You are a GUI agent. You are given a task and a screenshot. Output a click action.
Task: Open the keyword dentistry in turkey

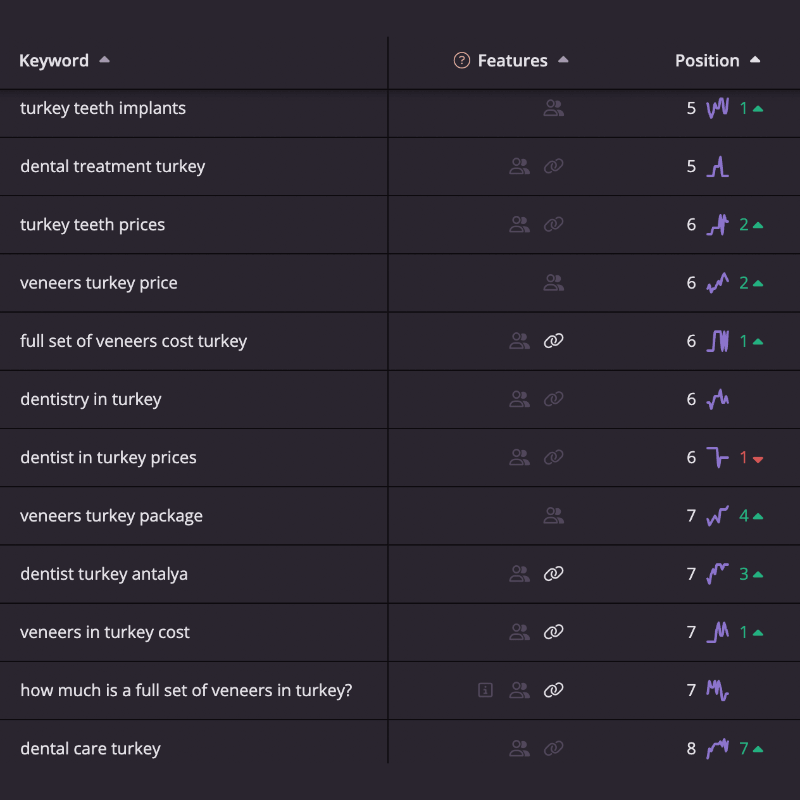coord(91,399)
